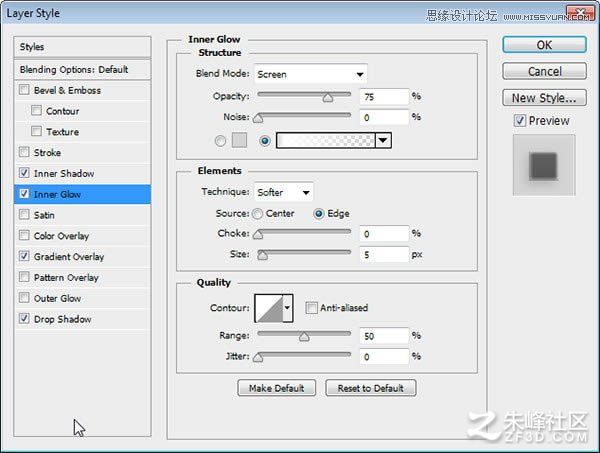Screen dimensions: 600x453
Task: Click the Choke value field
Action: pyautogui.click(x=384, y=234)
